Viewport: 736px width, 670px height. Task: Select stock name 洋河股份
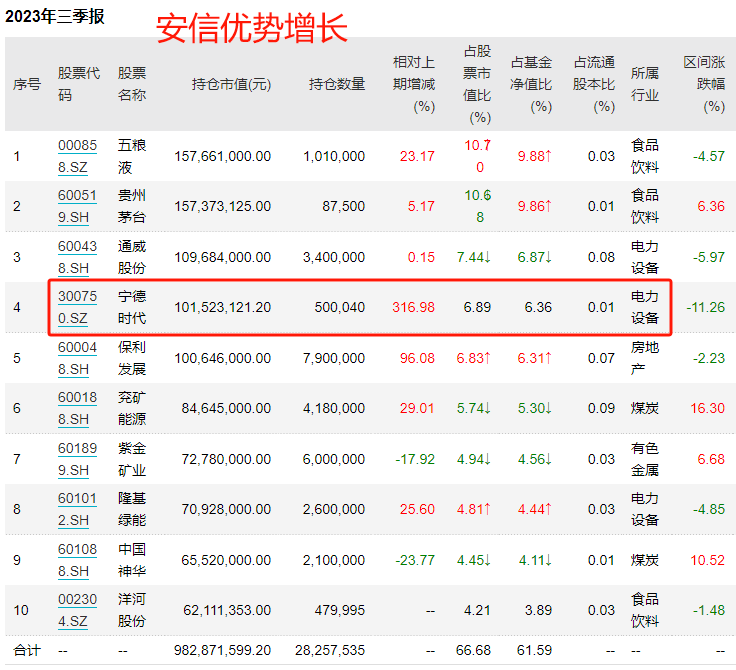pyautogui.click(x=132, y=610)
